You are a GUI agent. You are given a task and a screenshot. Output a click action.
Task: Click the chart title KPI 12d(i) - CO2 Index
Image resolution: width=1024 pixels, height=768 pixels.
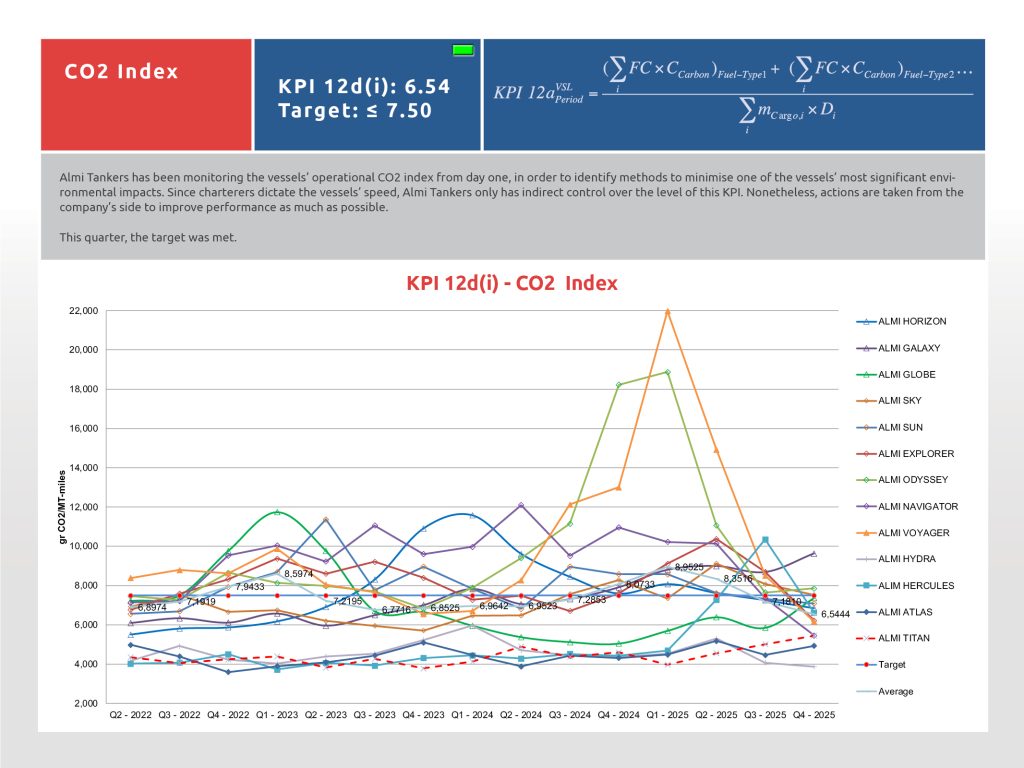pyautogui.click(x=512, y=283)
